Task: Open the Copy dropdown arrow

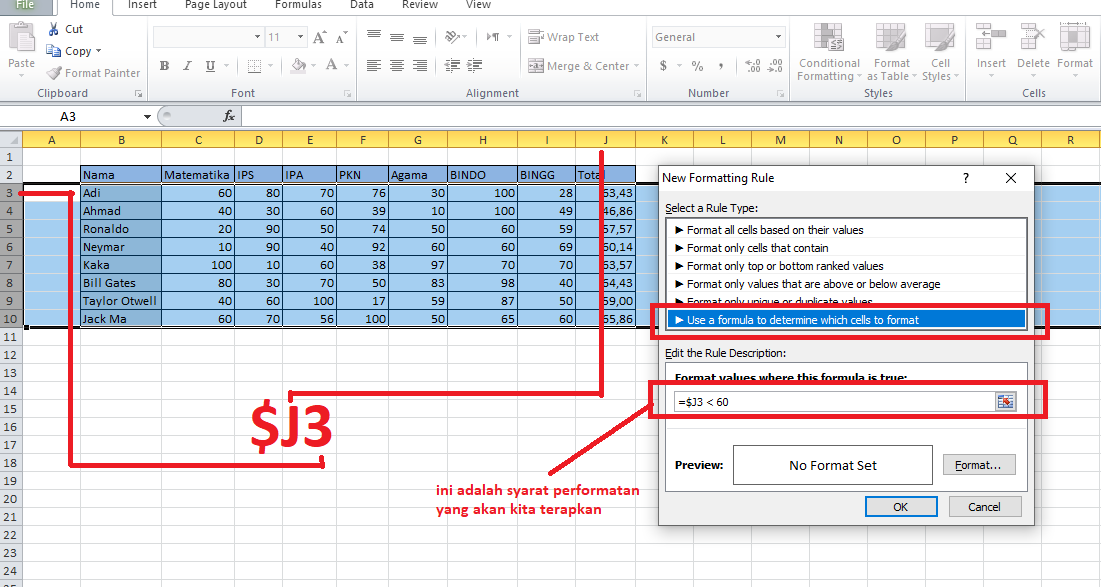Action: pos(98,51)
